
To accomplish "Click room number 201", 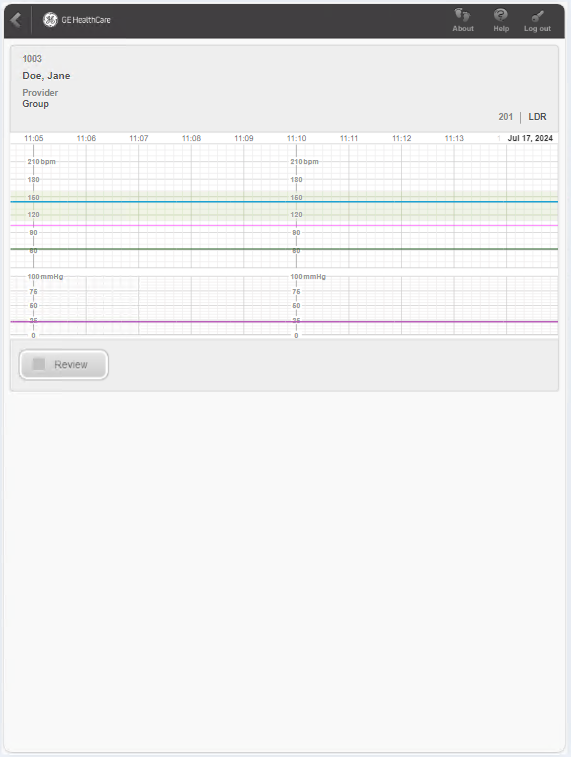I will (505, 117).
